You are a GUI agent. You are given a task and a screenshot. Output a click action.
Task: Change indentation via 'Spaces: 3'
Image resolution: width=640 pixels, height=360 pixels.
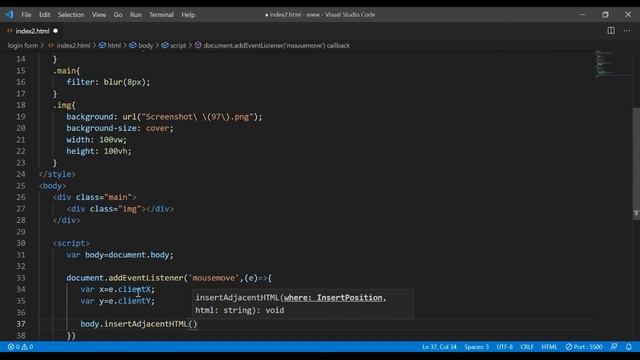(x=476, y=347)
